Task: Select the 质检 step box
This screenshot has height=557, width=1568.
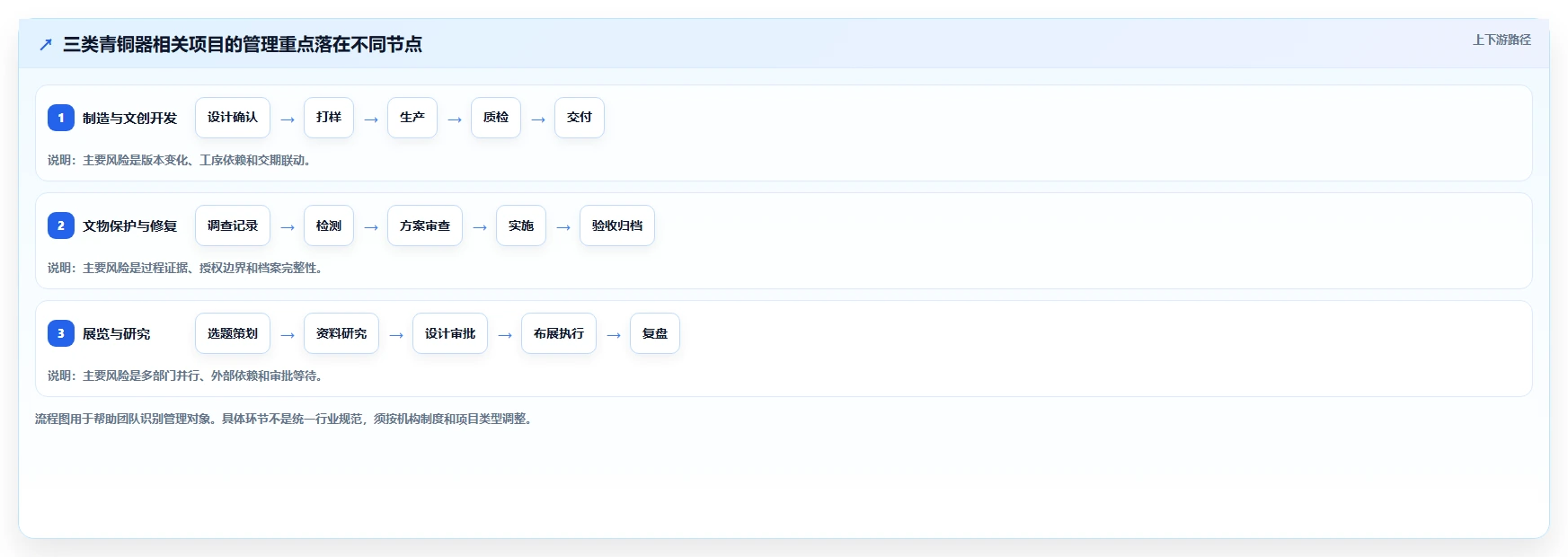Action: (496, 118)
